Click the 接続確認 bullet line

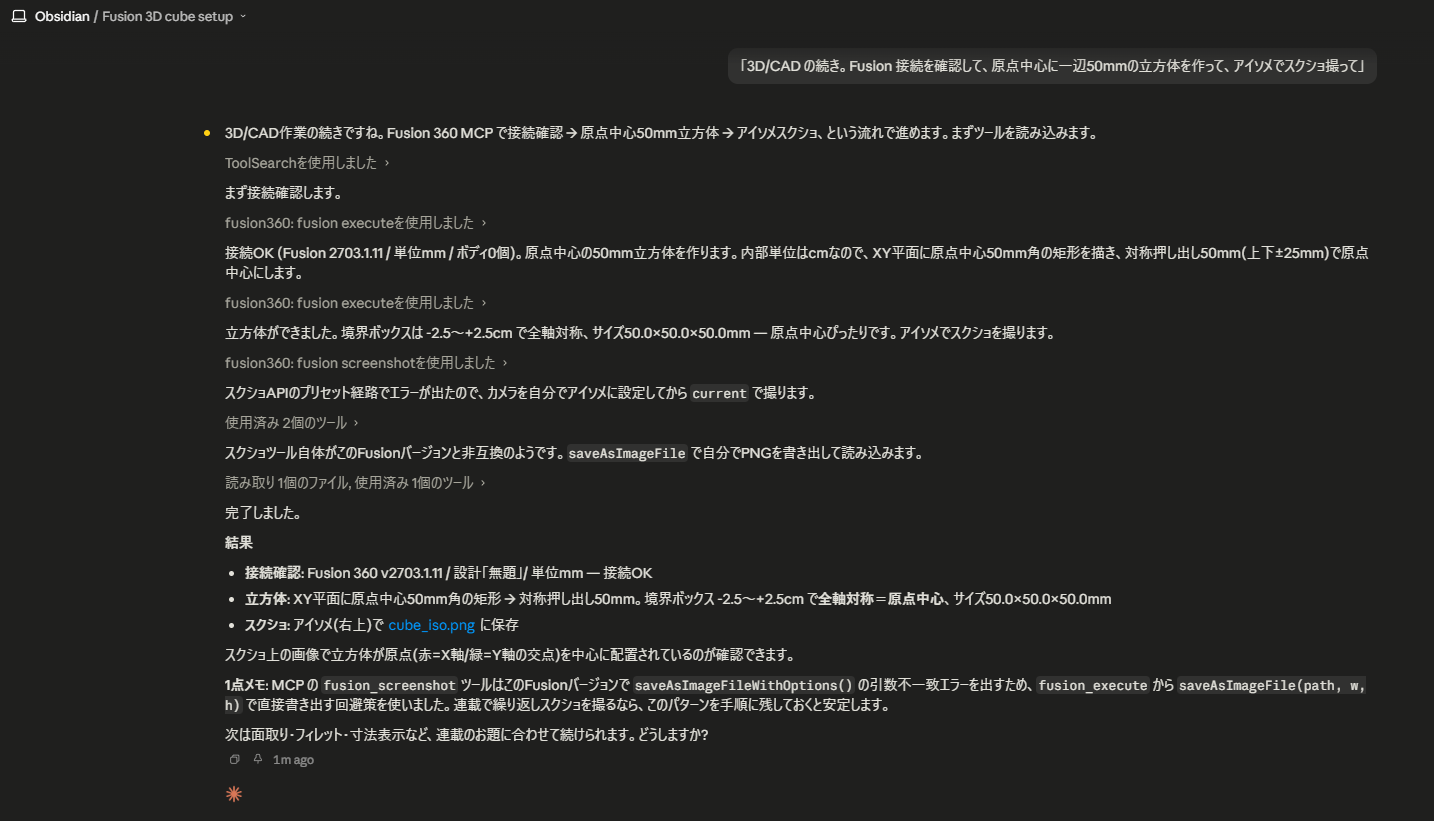(448, 573)
